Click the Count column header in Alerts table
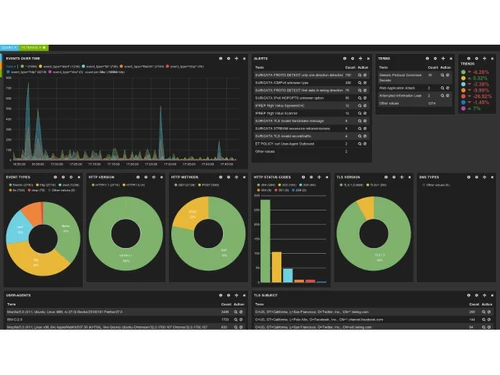500x375 pixels. pos(350,67)
